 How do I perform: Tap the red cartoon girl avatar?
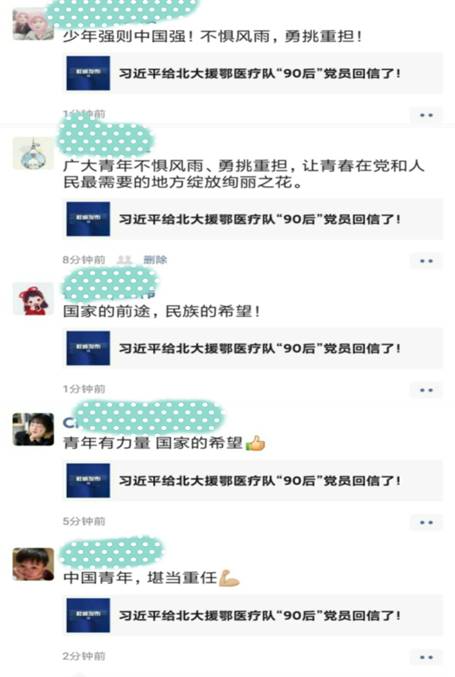coord(33,299)
